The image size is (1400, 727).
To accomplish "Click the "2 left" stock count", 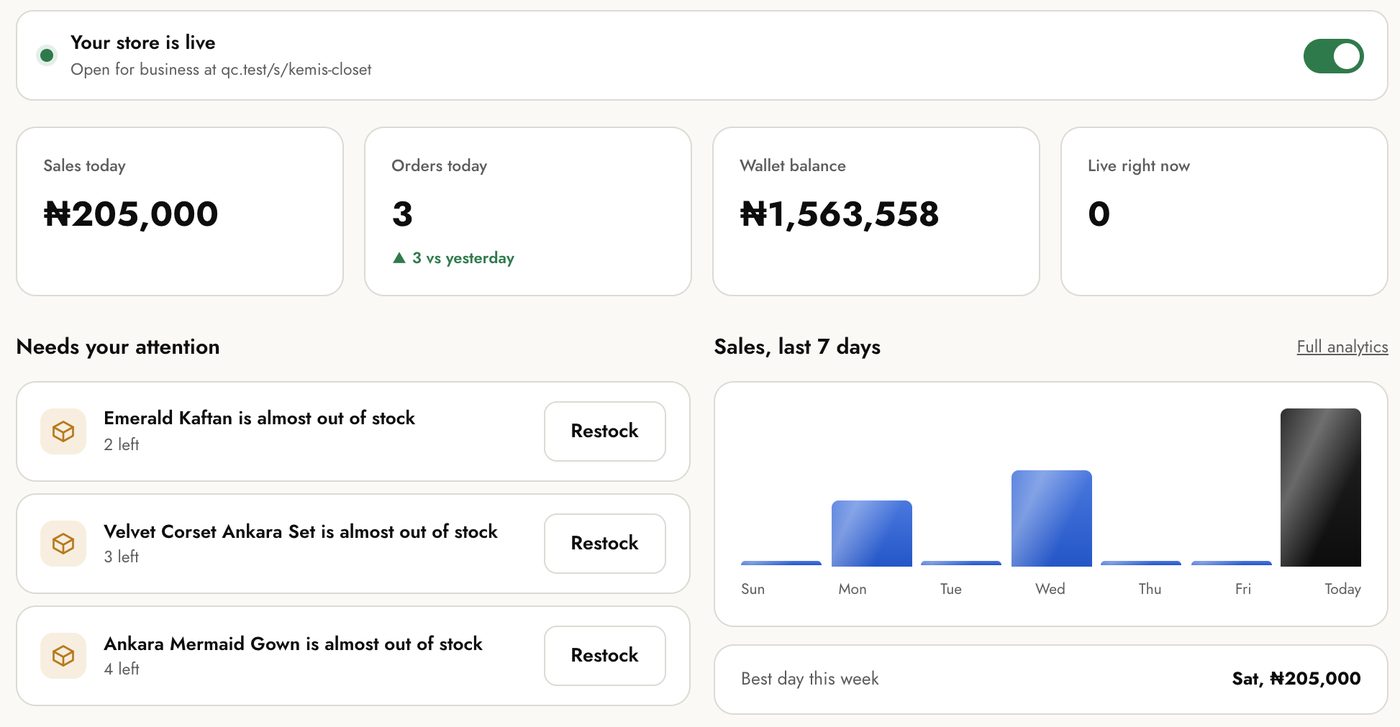I will click(x=121, y=445).
